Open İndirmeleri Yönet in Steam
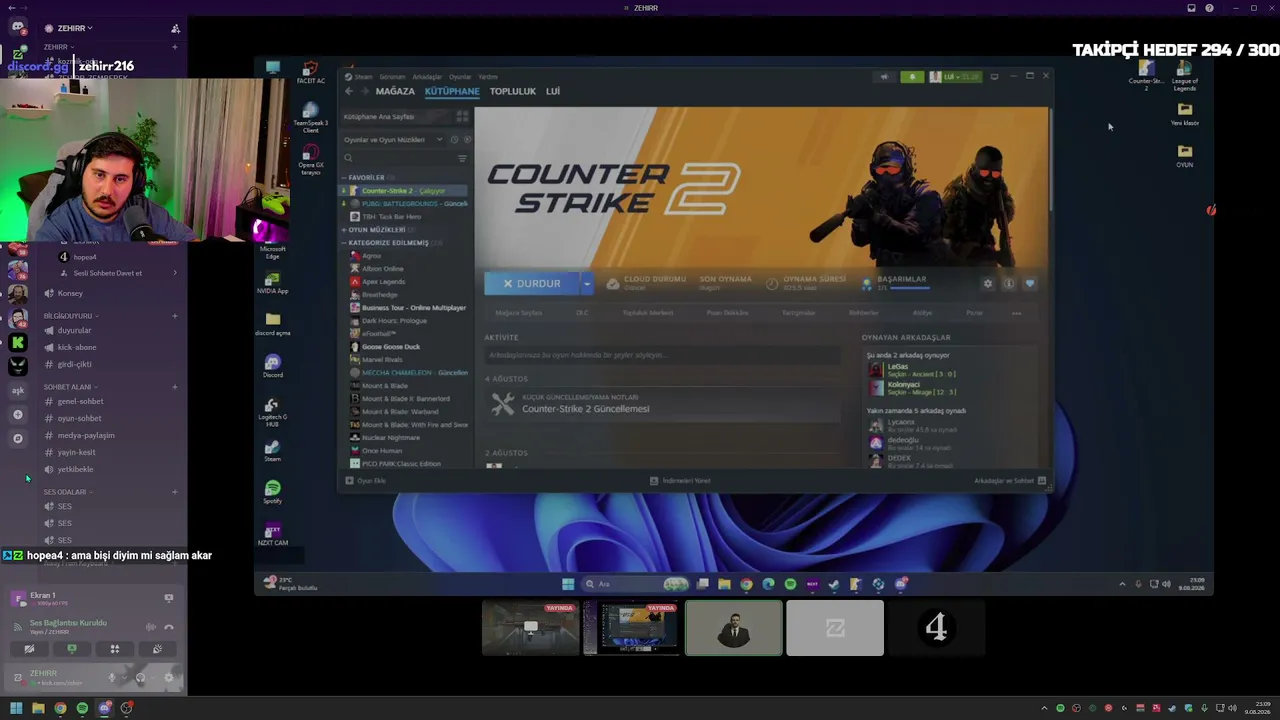Viewport: 1280px width, 720px height. click(680, 481)
